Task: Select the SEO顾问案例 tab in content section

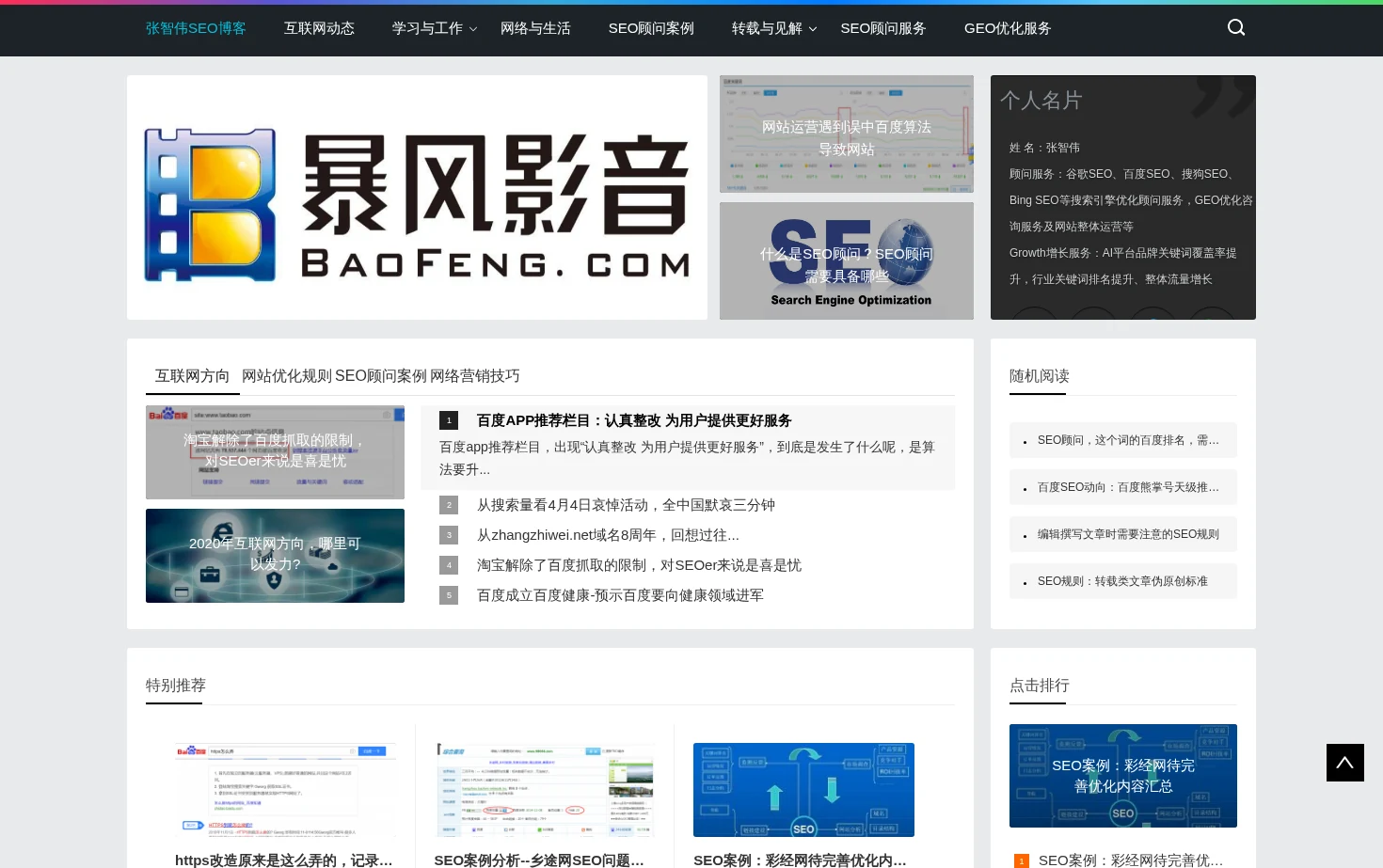Action: tap(381, 376)
